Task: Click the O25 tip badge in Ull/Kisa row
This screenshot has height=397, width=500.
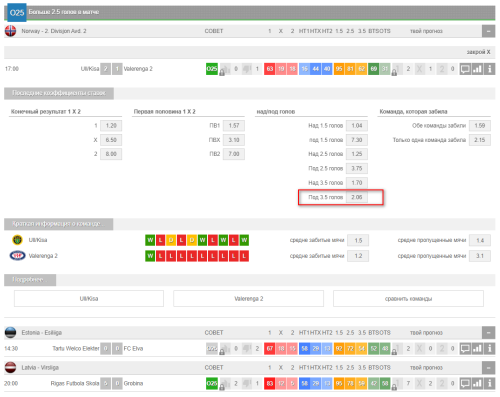Action: coord(212,69)
